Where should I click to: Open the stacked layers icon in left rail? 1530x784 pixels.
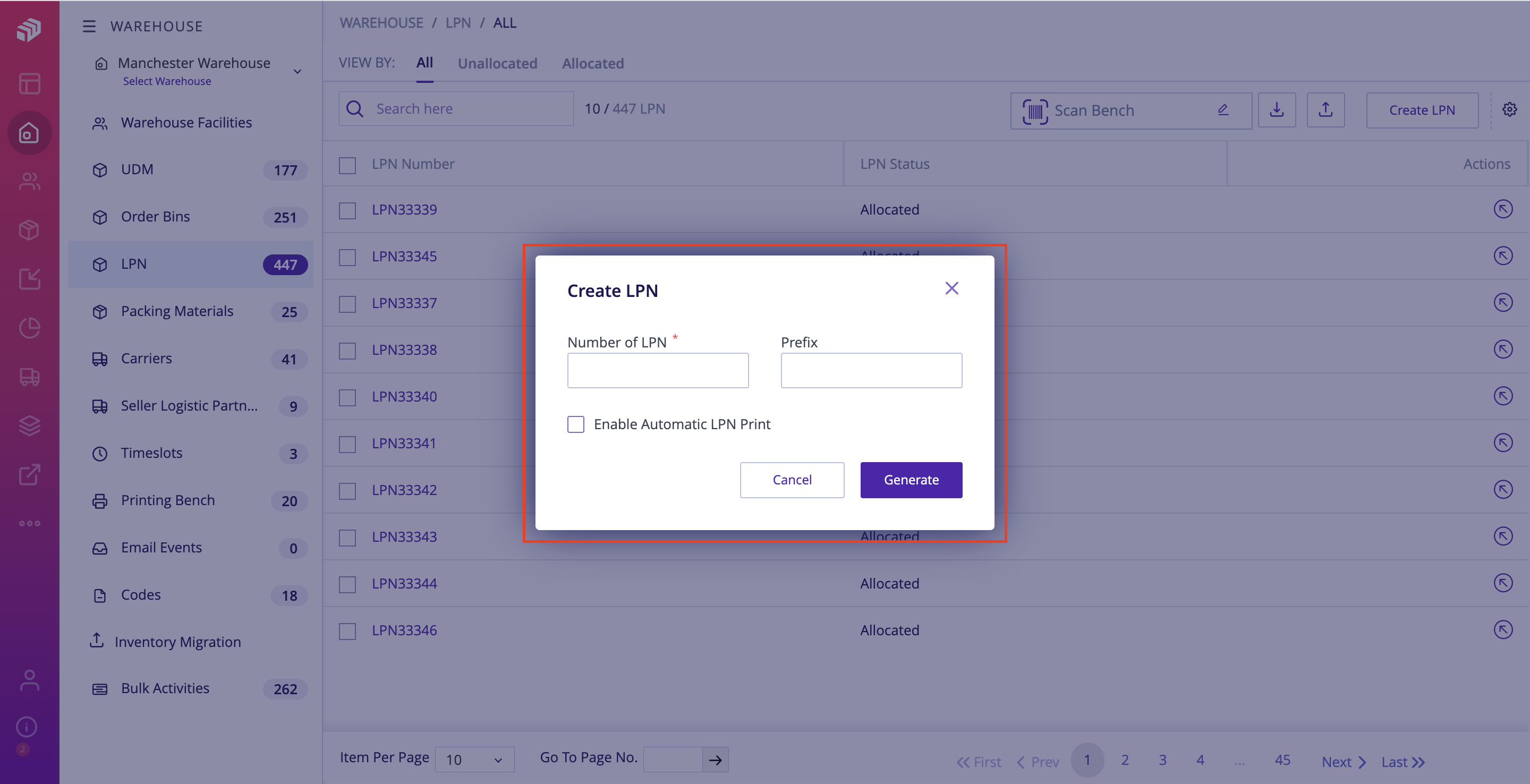(29, 426)
